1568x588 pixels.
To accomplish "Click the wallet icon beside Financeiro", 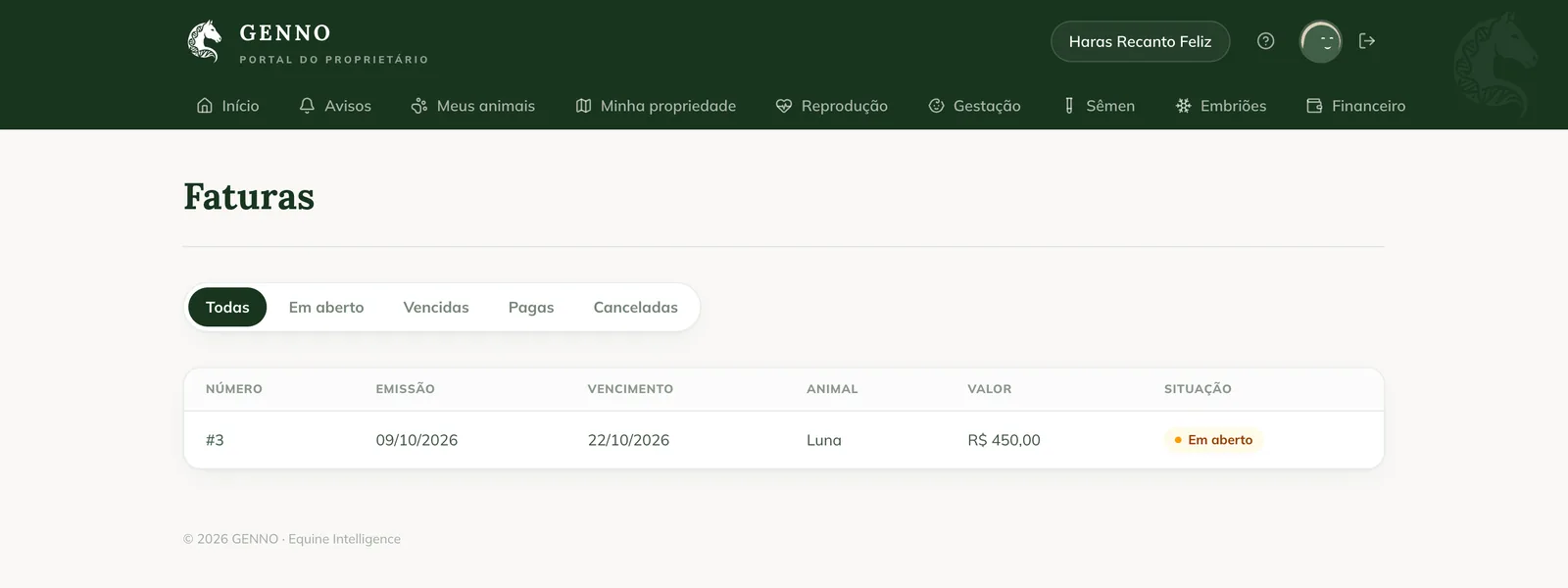I will pos(1314,106).
